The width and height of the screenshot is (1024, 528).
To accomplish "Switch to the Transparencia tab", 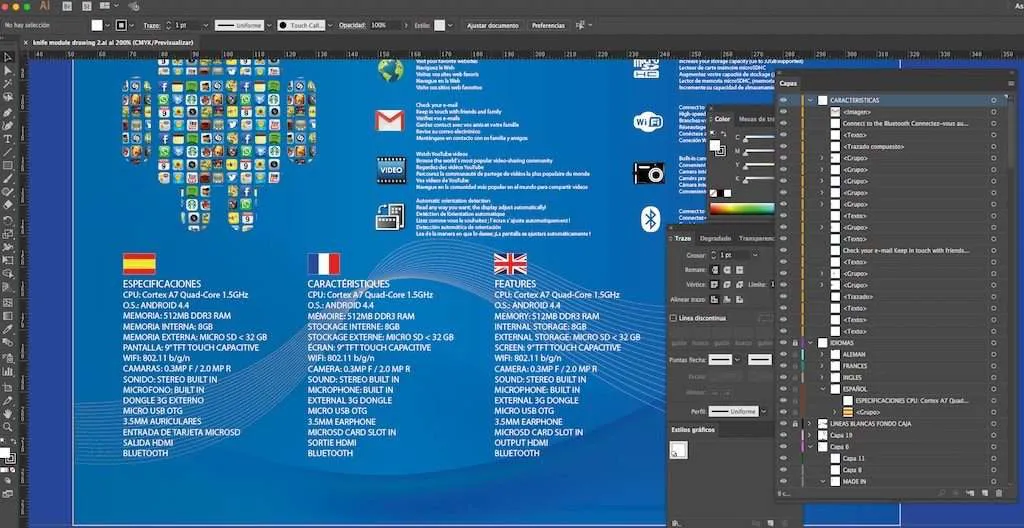I will click(756, 239).
